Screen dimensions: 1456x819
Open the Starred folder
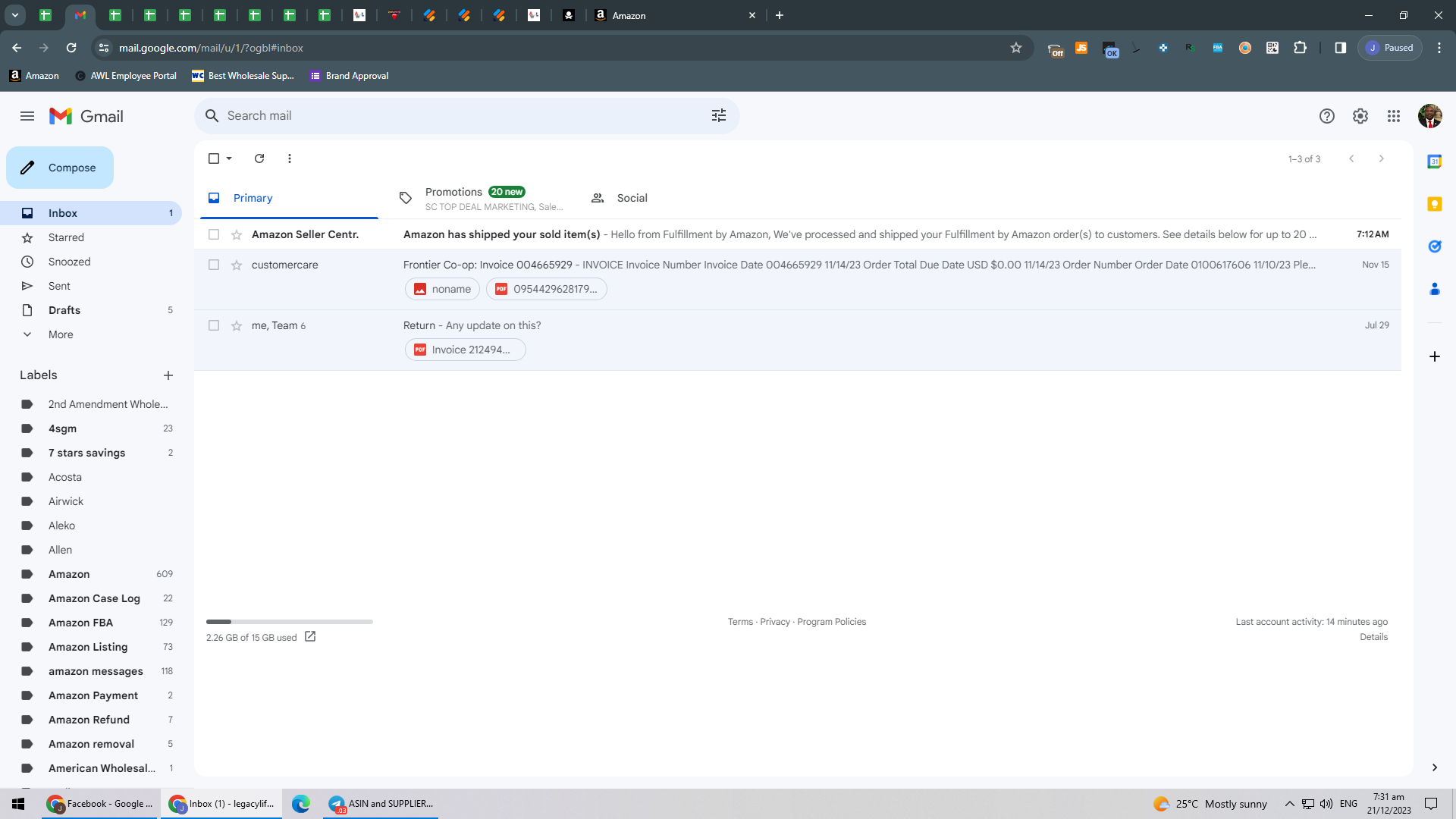91,237
